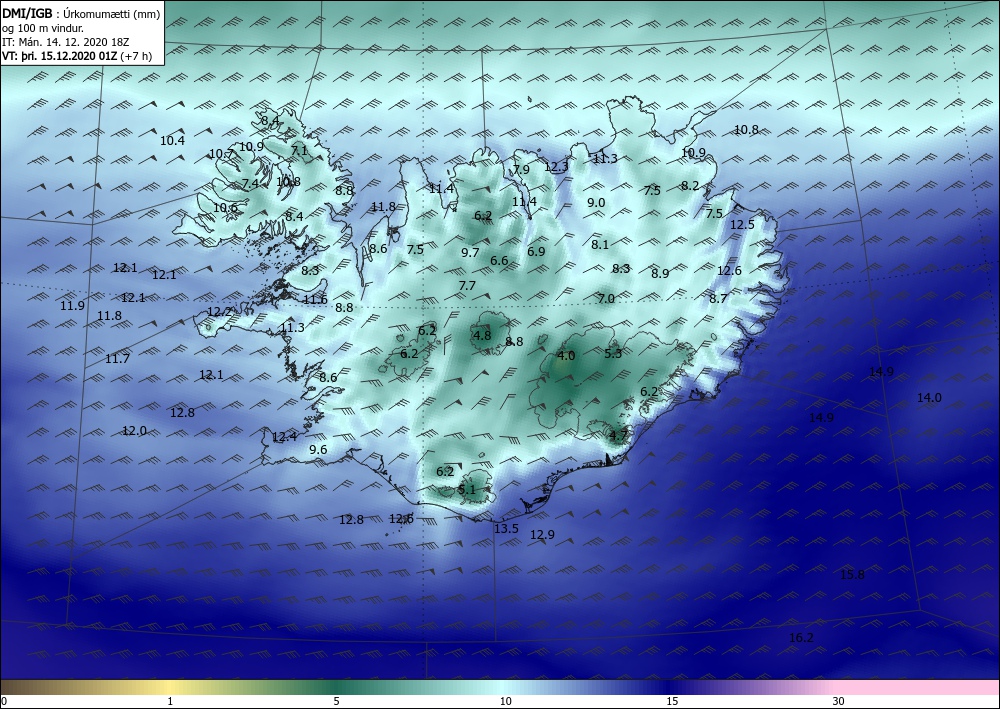Click the 7.0 value label
This screenshot has height=709, width=1000.
(606, 298)
